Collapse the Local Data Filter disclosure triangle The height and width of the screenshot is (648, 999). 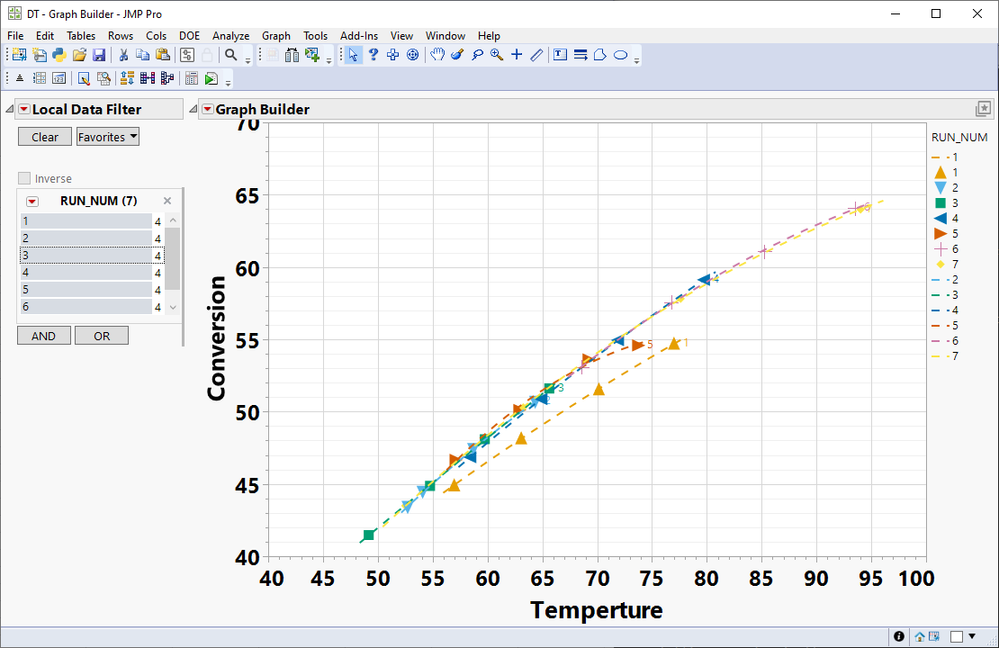click(10, 110)
